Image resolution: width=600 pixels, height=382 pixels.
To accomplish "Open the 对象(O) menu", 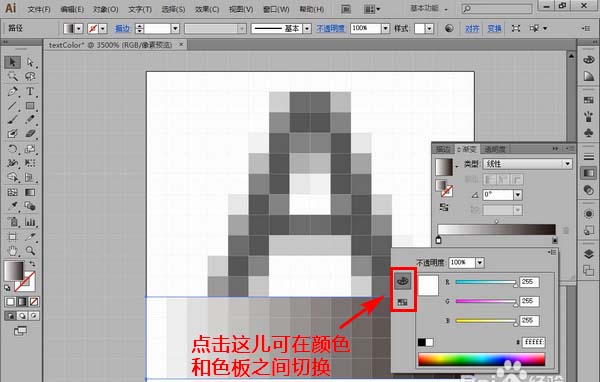I will [x=106, y=9].
